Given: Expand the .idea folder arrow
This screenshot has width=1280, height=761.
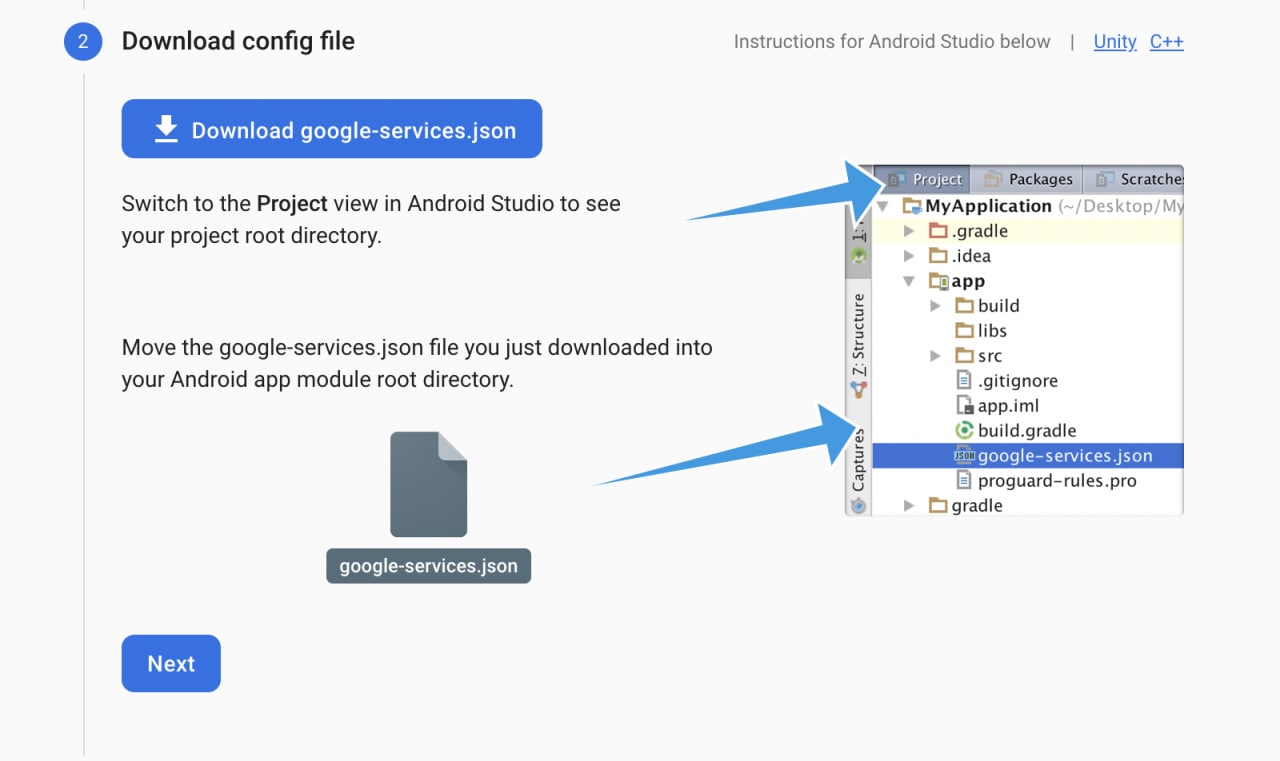Looking at the screenshot, I should point(909,256).
